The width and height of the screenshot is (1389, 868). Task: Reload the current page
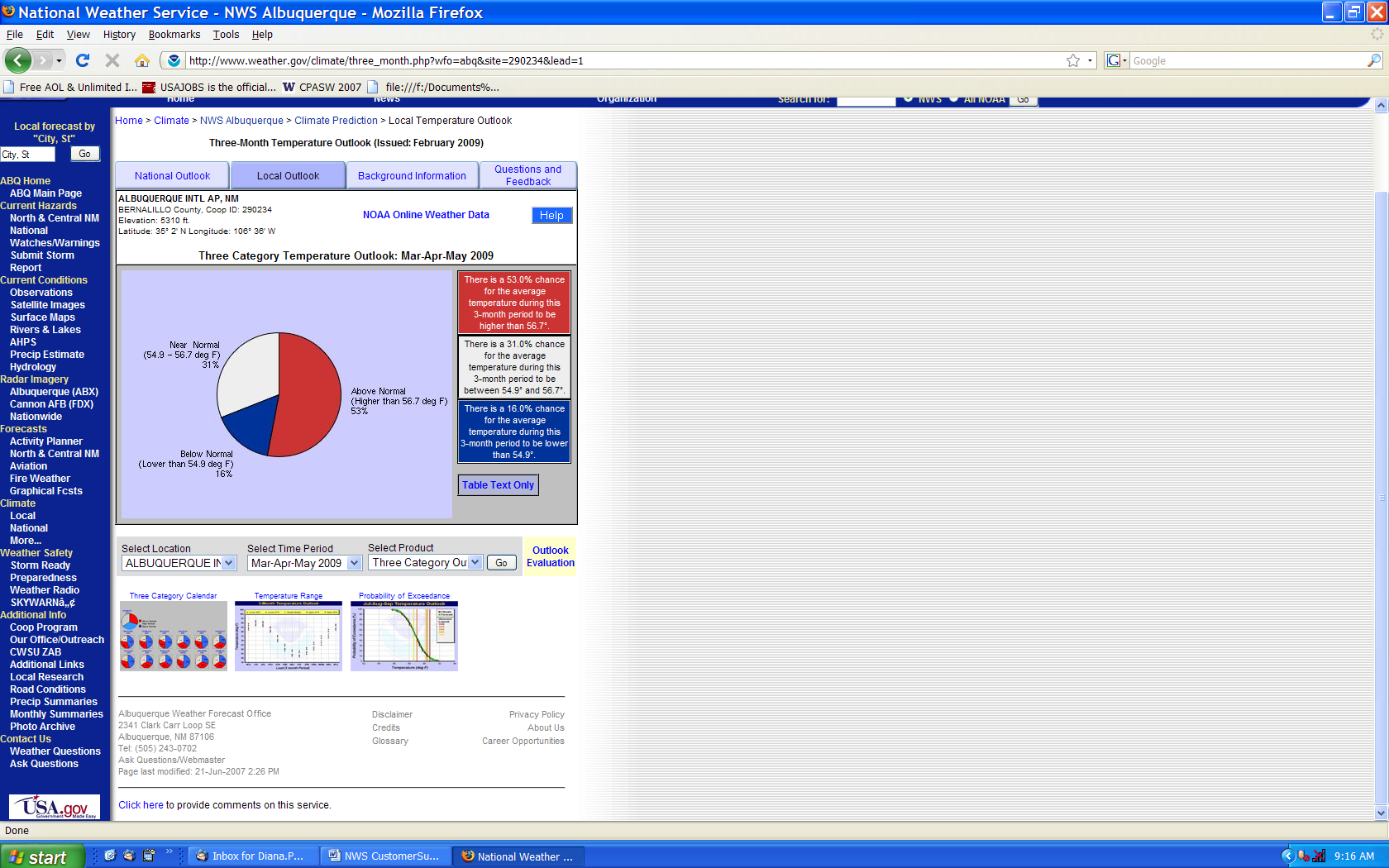pos(83,60)
